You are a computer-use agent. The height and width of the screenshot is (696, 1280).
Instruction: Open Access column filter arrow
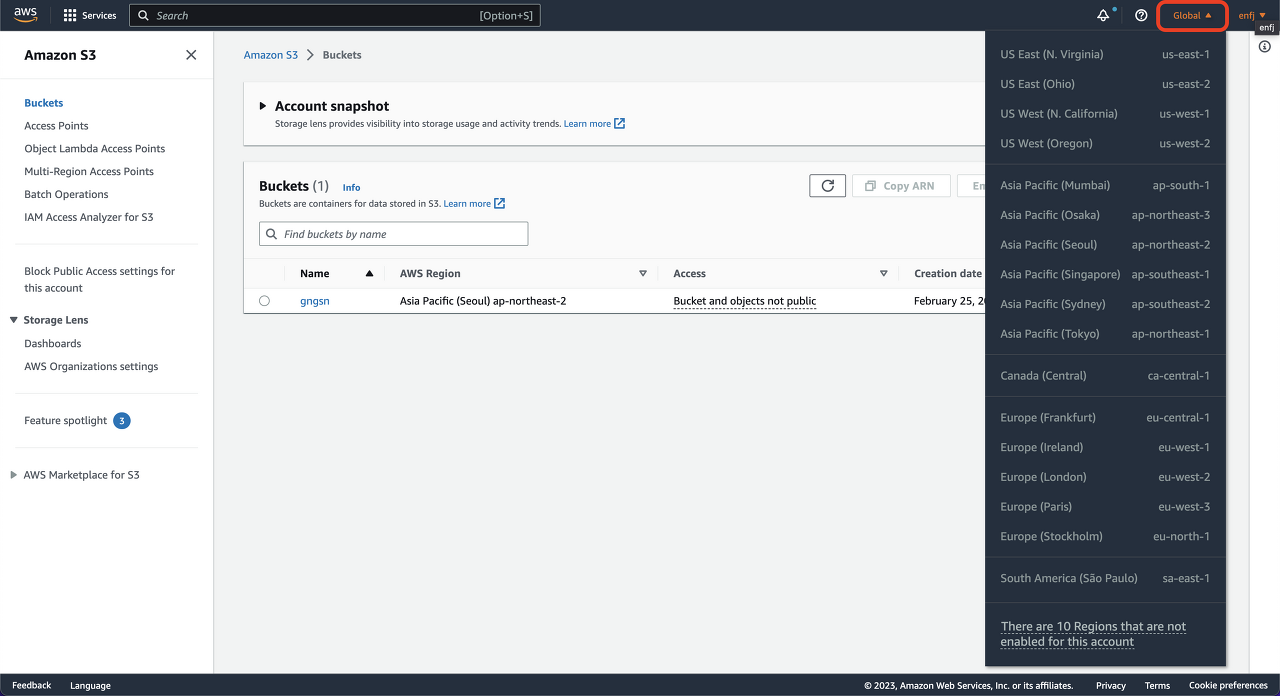883,273
